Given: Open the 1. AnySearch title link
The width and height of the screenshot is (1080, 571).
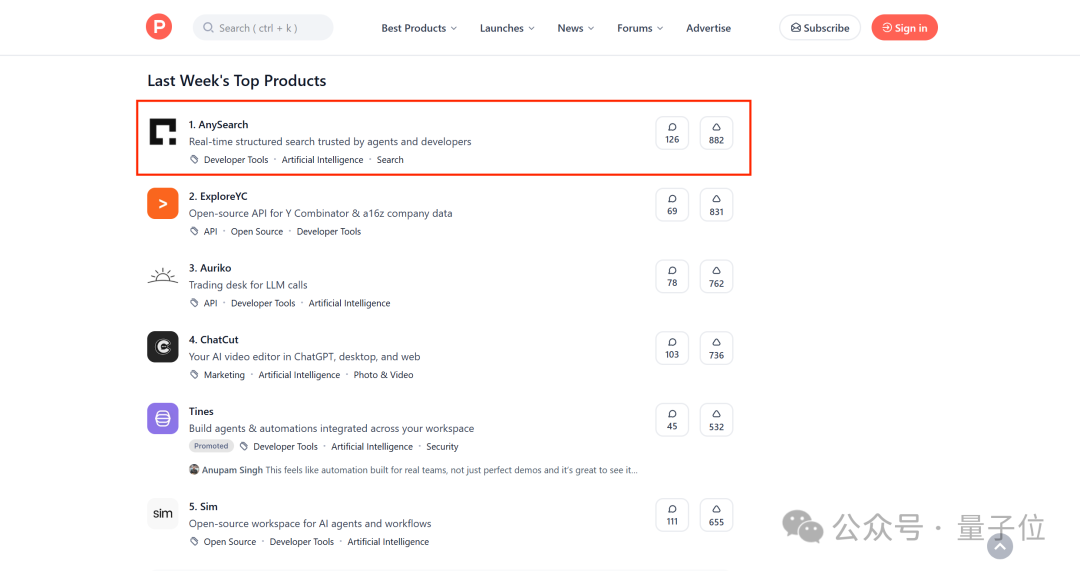Looking at the screenshot, I should tap(218, 125).
